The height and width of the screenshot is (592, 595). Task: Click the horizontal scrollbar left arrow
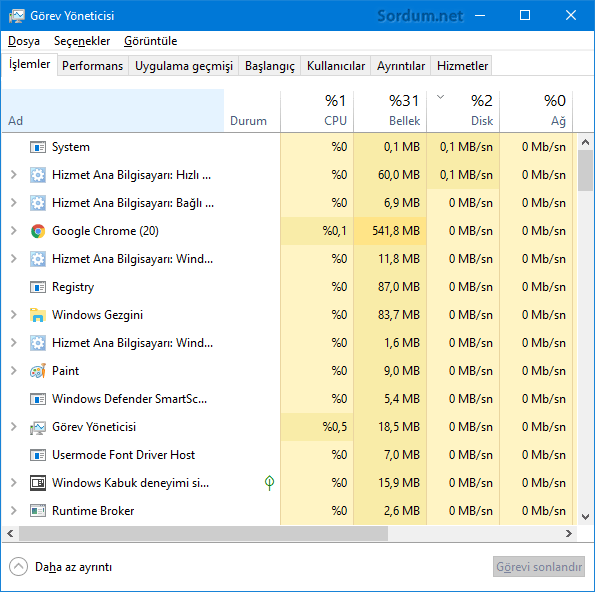[x=10, y=534]
